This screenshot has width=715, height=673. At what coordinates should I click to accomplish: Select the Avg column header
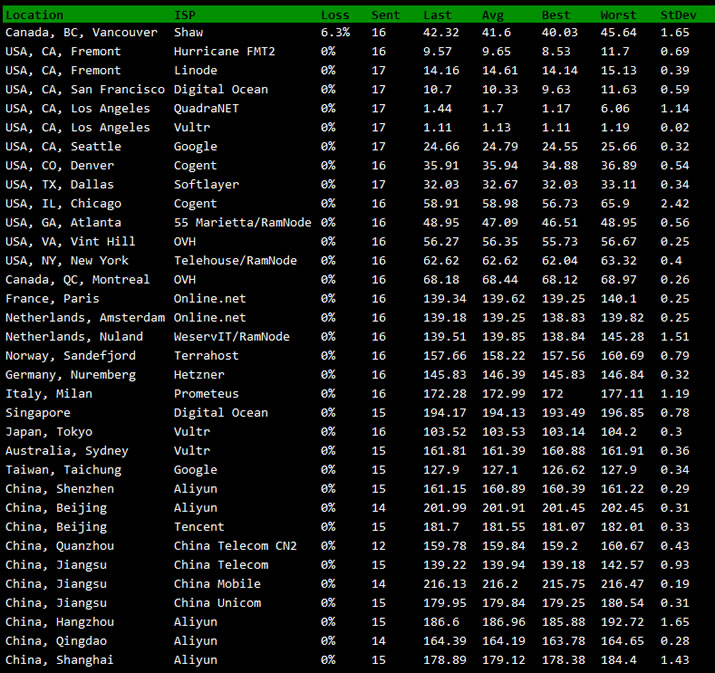493,15
